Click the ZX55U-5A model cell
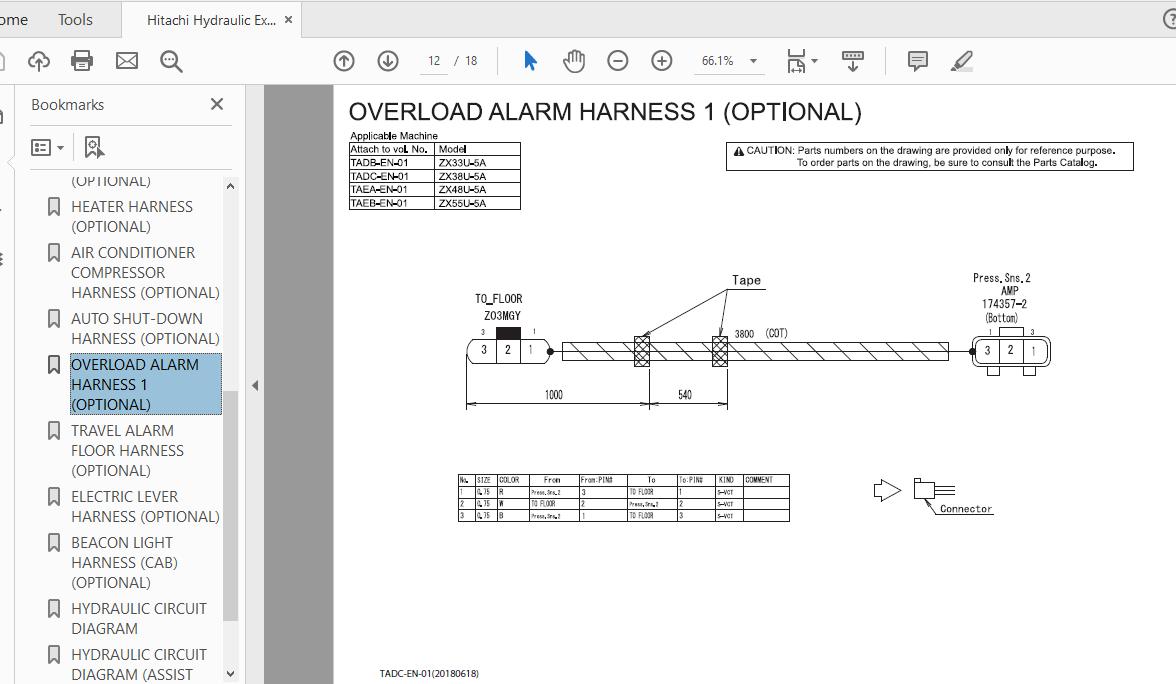Screen dimensions: 1176x684 (477, 203)
